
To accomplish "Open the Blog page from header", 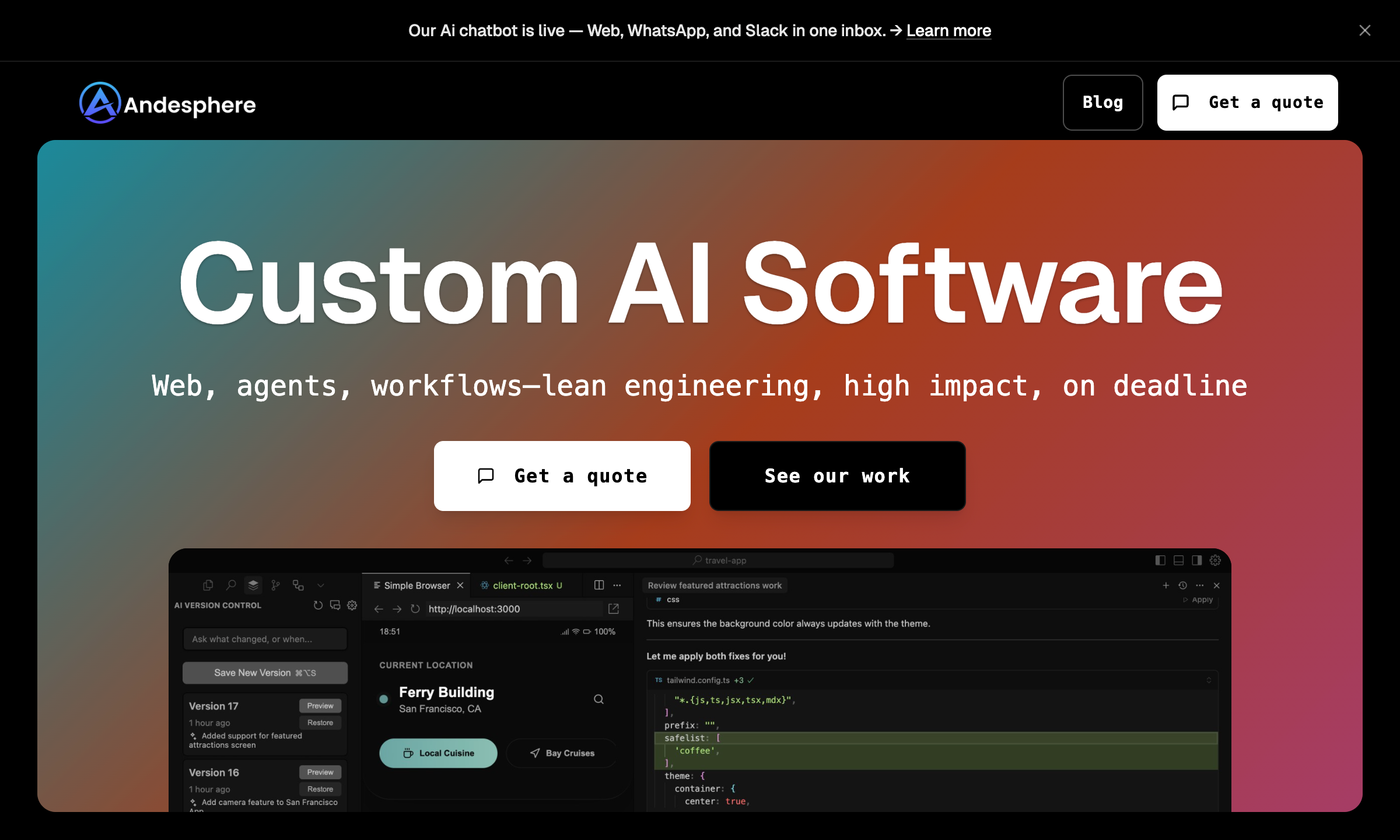I will click(x=1102, y=103).
